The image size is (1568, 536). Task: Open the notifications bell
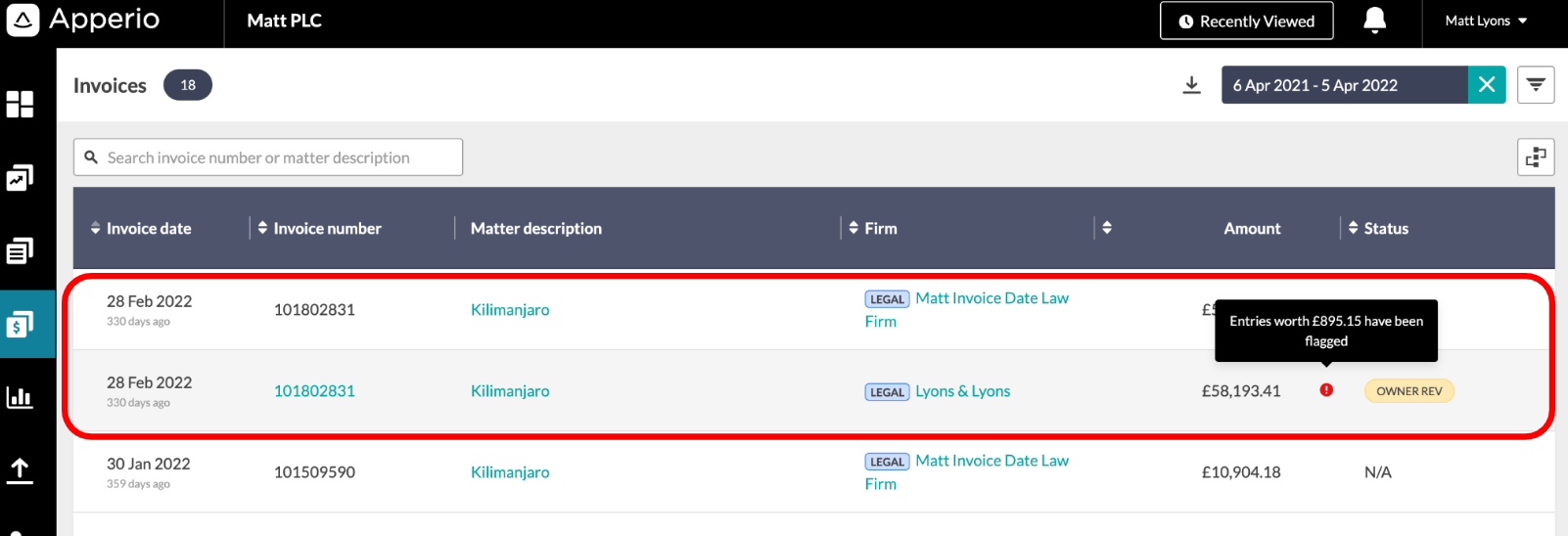point(1375,20)
